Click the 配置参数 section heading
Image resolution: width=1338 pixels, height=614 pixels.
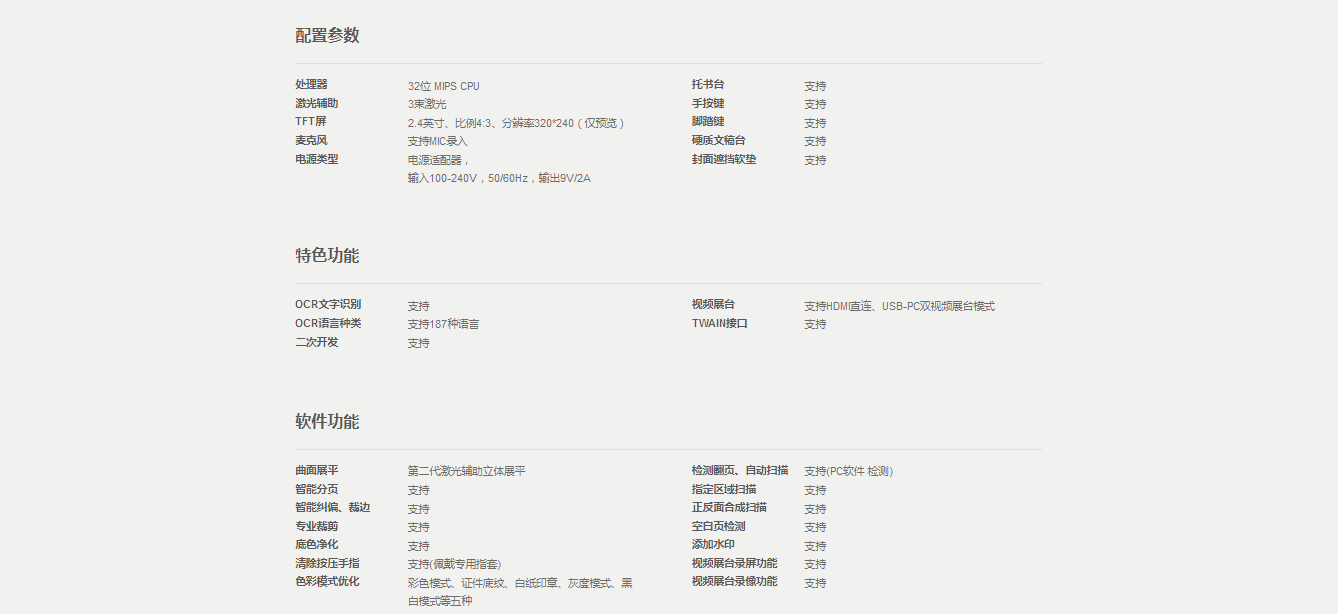(x=327, y=36)
